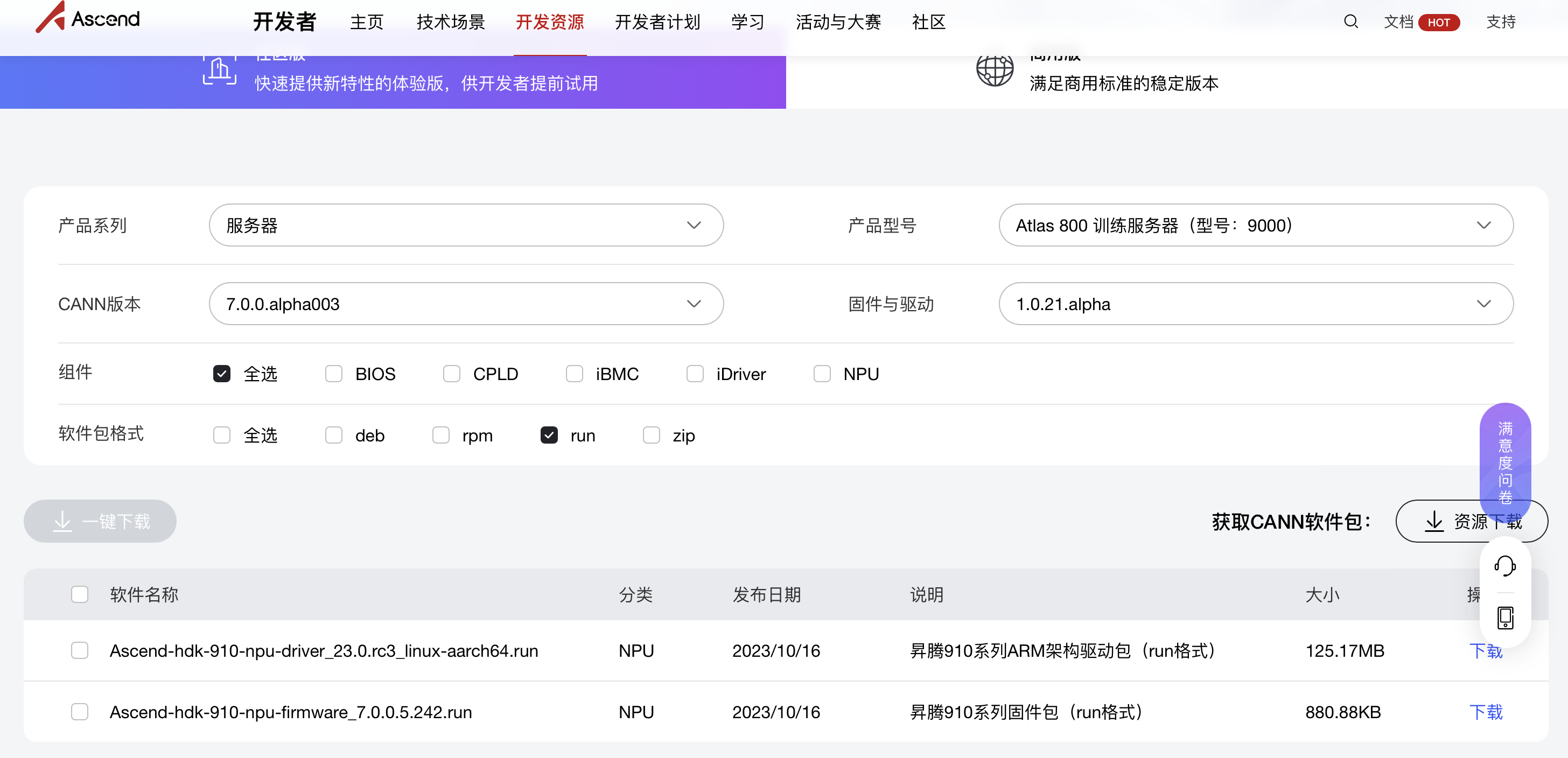Click the search magnifier icon

point(1350,22)
